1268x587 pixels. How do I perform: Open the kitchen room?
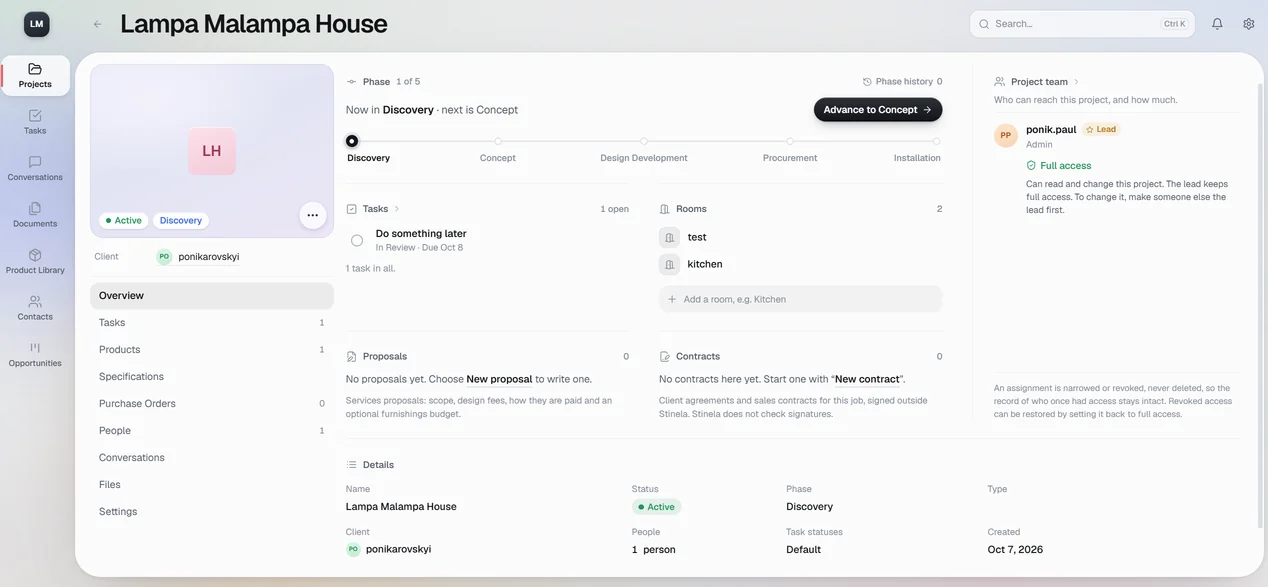[705, 264]
